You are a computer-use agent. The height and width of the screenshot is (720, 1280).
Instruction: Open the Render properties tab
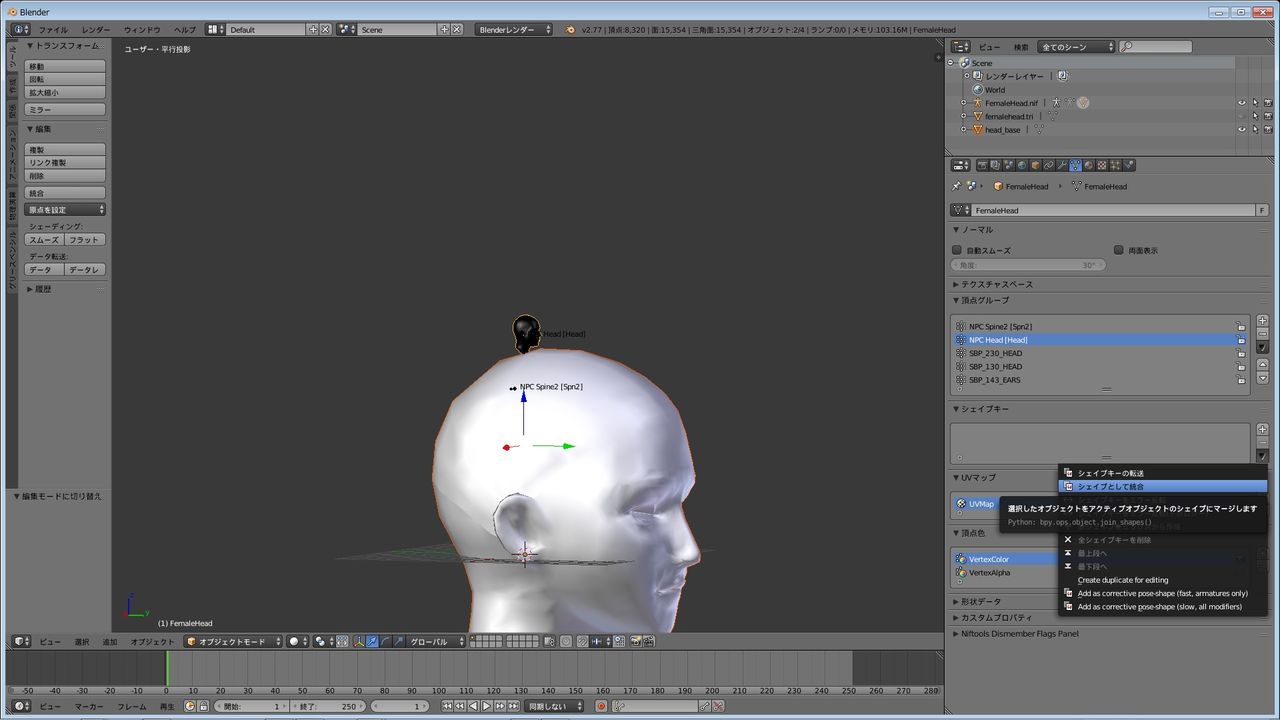coord(982,165)
